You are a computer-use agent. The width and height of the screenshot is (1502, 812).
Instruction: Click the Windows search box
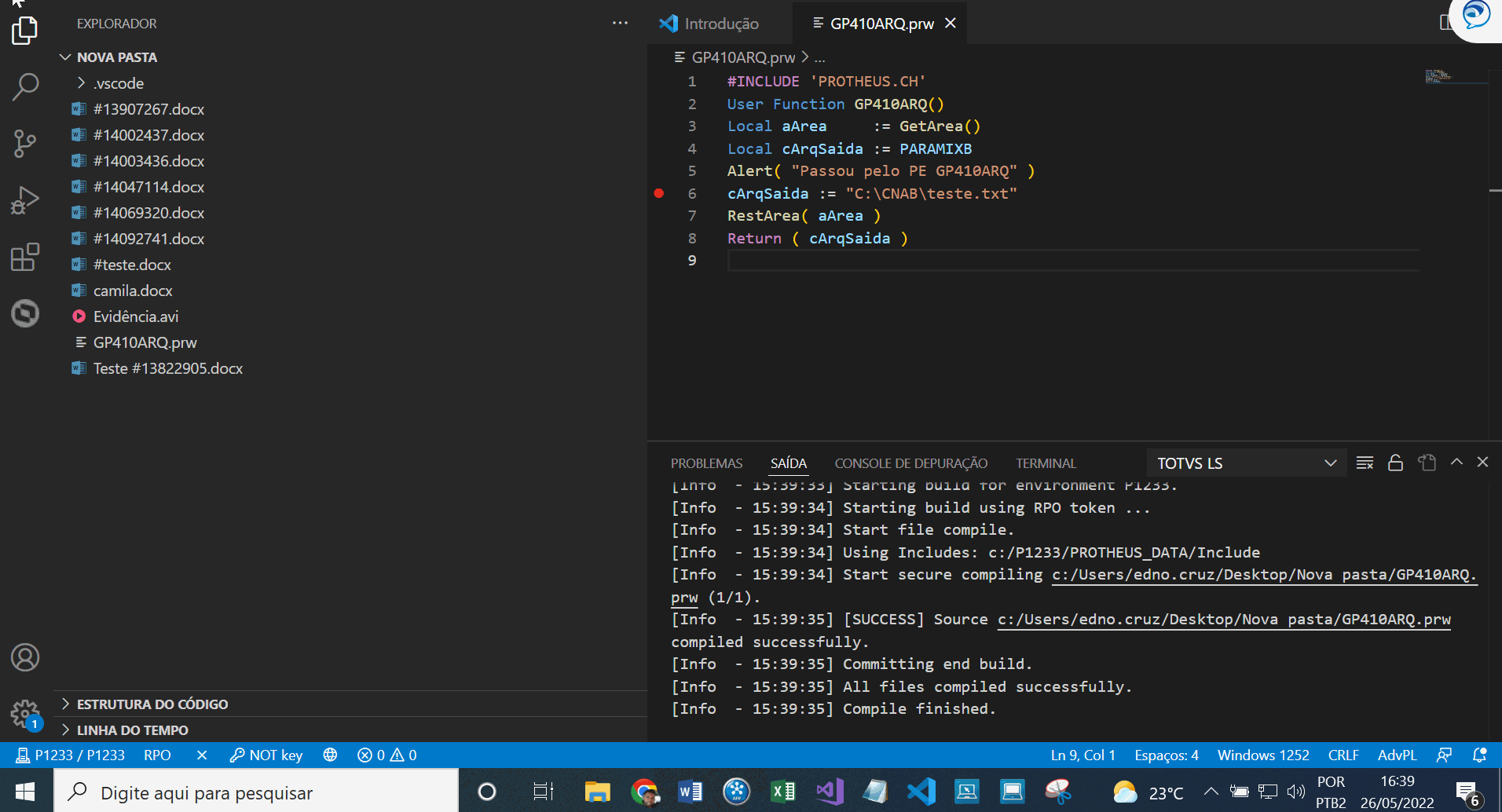pyautogui.click(x=256, y=792)
